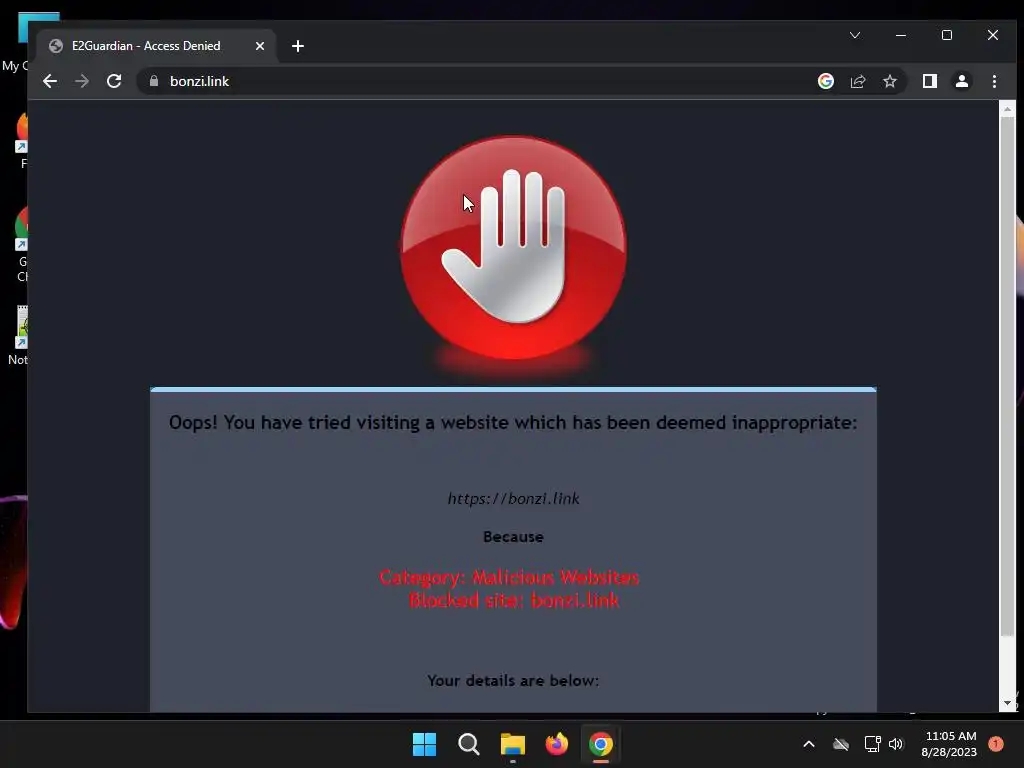
Task: Click the page's vertical scrollbar thumb
Action: (x=1007, y=376)
